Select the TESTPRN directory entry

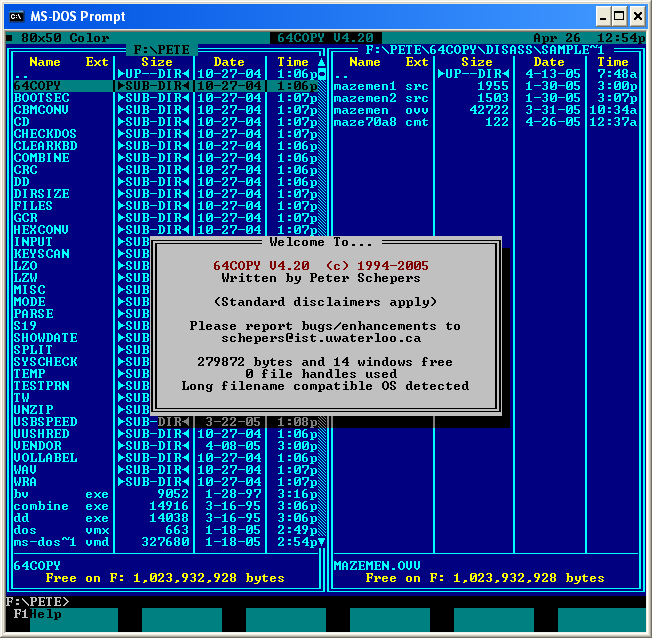[x=82, y=386]
